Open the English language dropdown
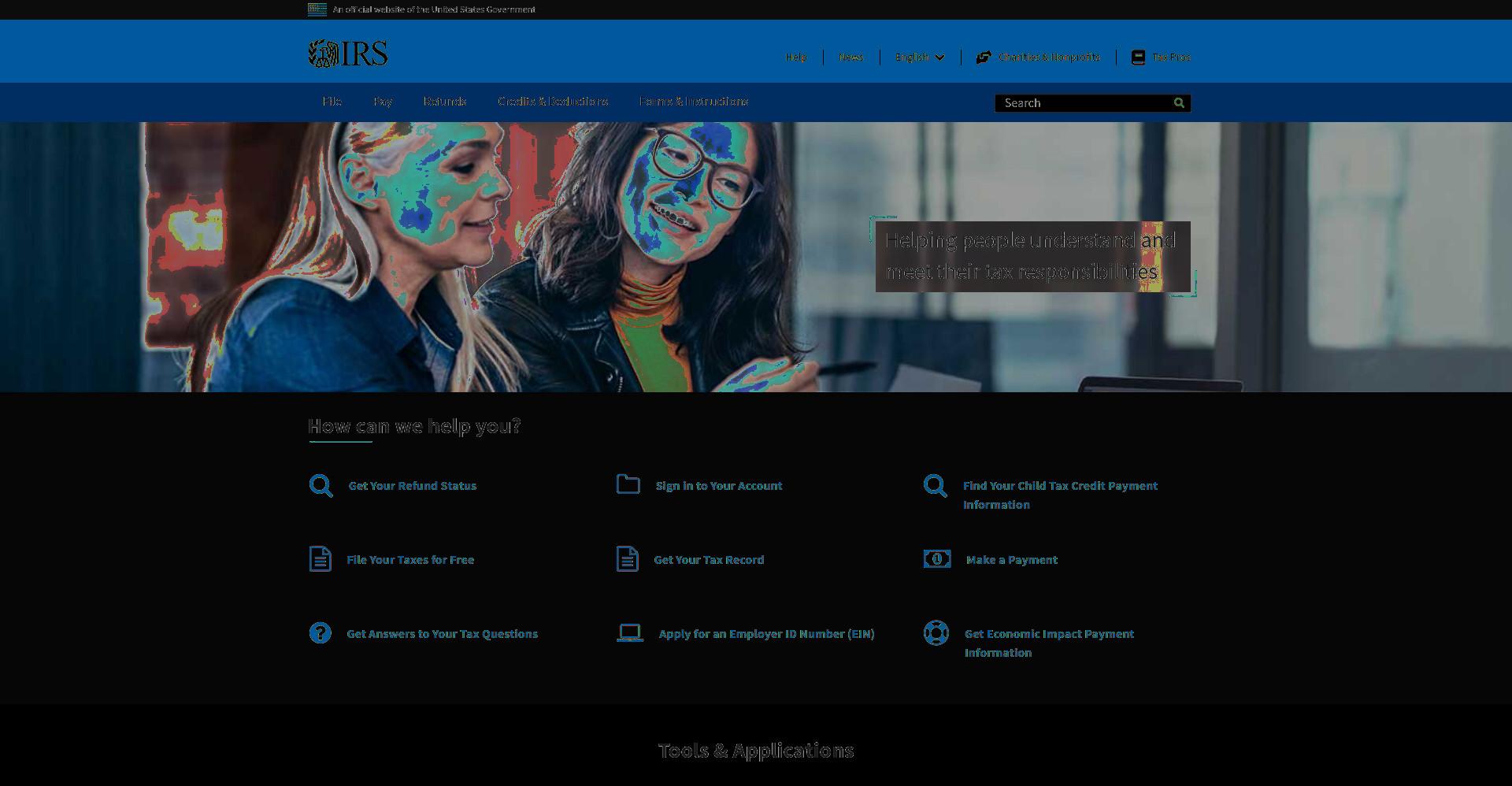This screenshot has height=786, width=1512. pos(920,57)
